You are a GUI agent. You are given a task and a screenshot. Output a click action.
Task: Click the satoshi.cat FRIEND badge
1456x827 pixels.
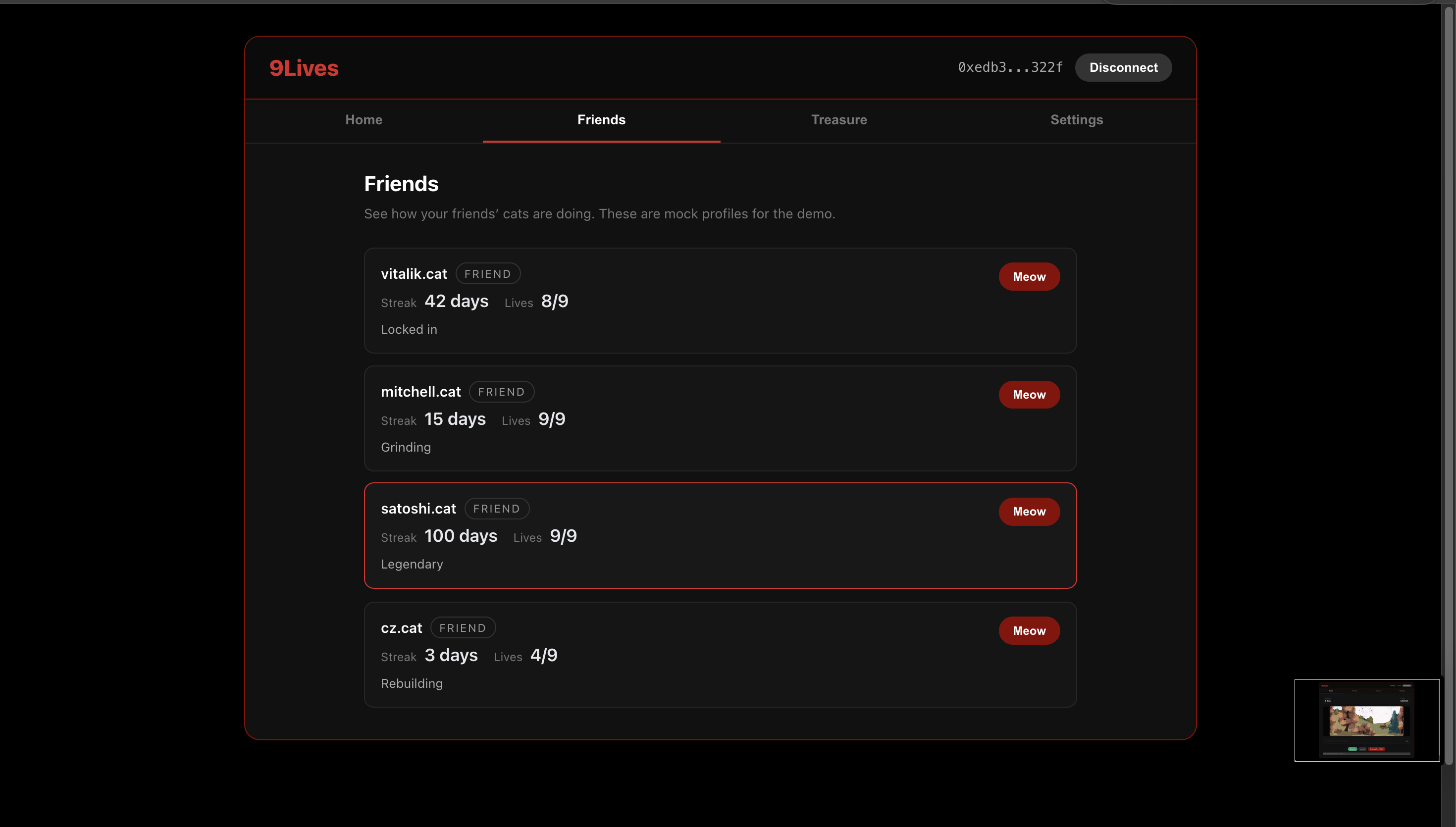click(496, 509)
